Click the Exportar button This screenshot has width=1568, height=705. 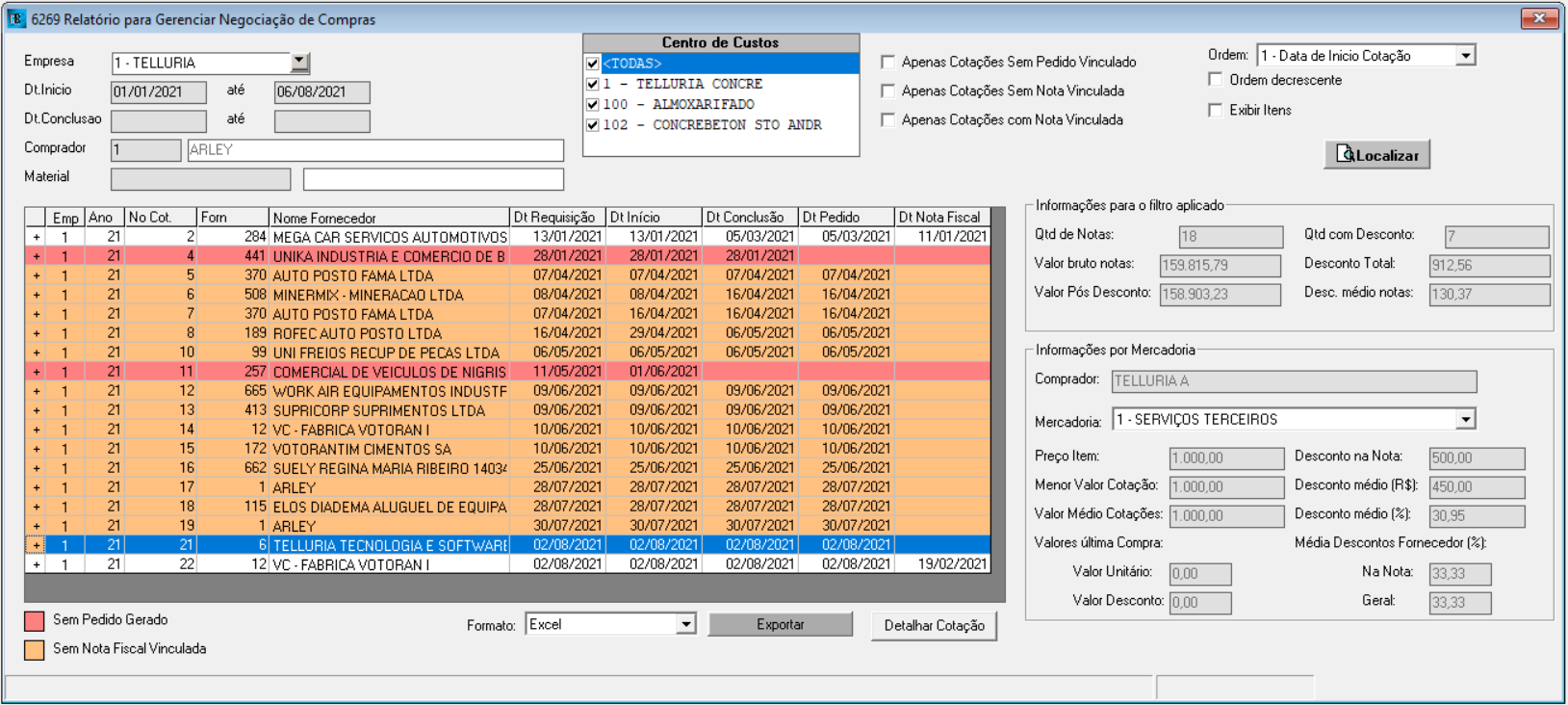(780, 625)
